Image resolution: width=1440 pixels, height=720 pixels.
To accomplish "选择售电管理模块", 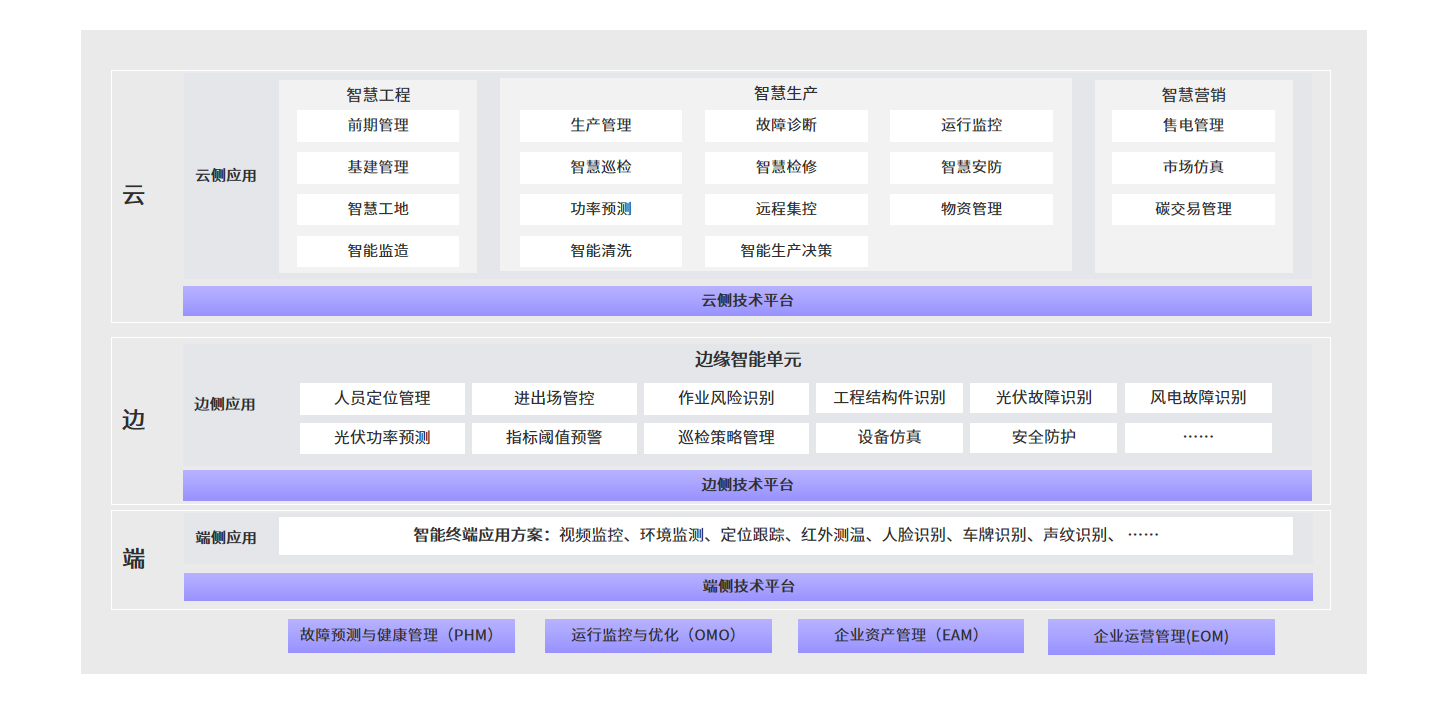I will 1194,125.
